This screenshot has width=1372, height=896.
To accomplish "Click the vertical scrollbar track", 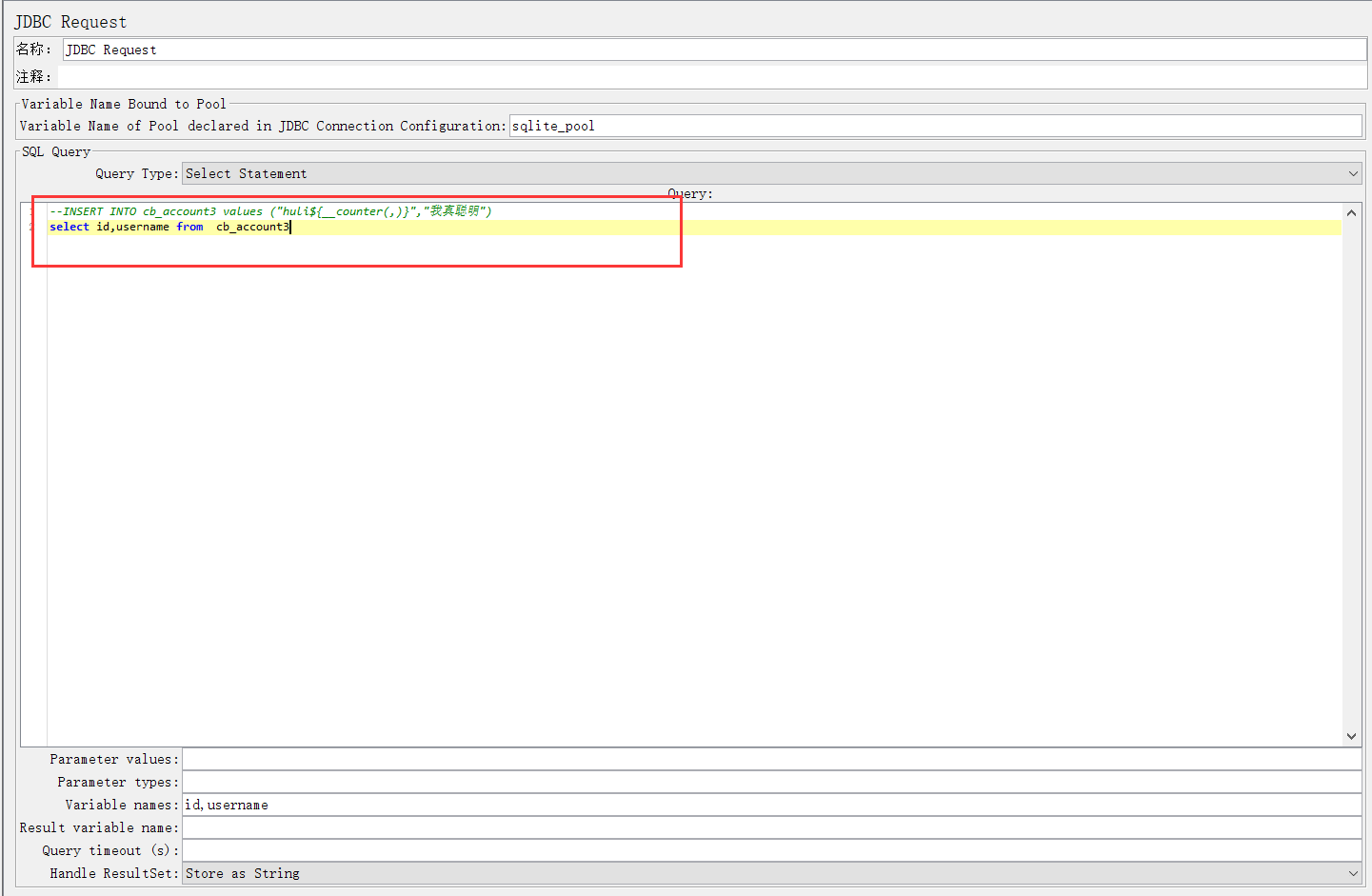I will (x=1352, y=476).
